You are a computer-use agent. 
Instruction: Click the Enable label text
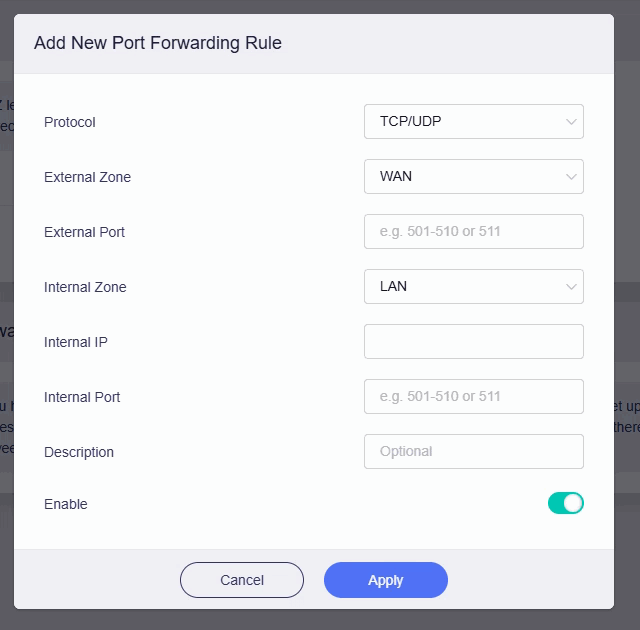66,504
